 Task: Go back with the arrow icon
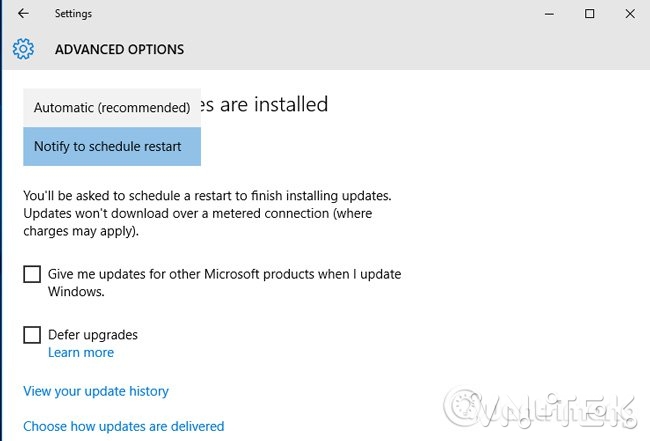pos(23,14)
